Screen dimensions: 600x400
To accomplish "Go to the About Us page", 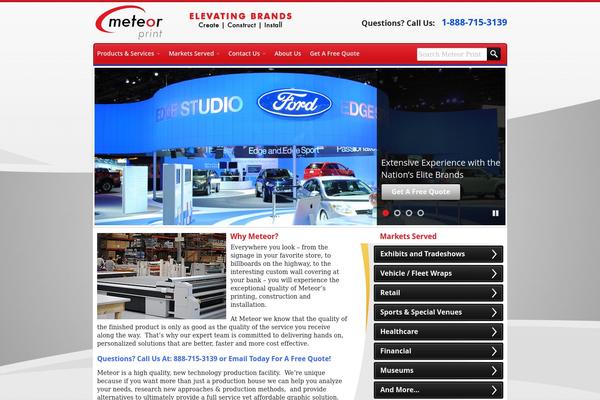I will pos(287,54).
